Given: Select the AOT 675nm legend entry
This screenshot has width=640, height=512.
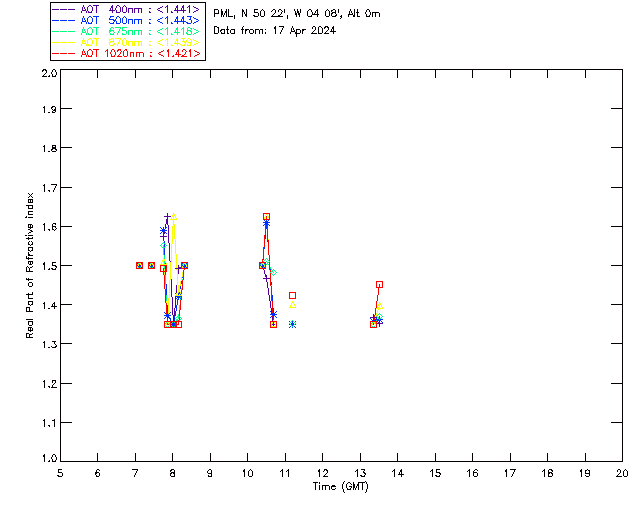Looking at the screenshot, I should [x=126, y=31].
